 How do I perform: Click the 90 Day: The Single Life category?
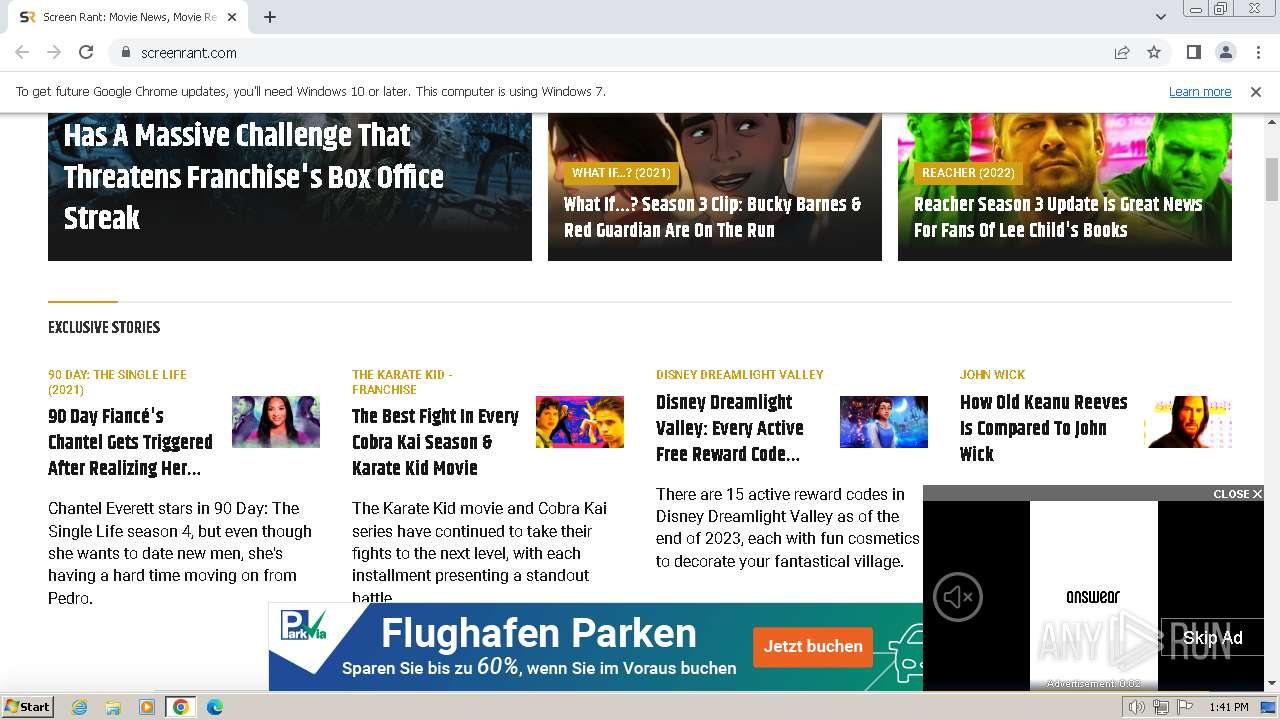point(117,382)
